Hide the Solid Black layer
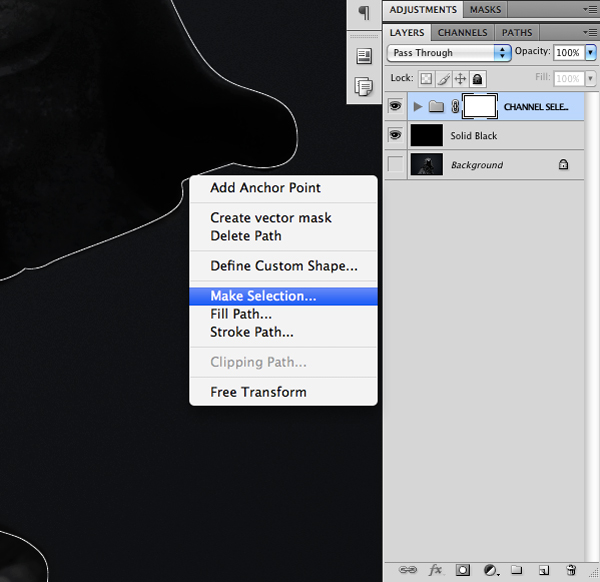Image resolution: width=600 pixels, height=582 pixels. (x=396, y=135)
